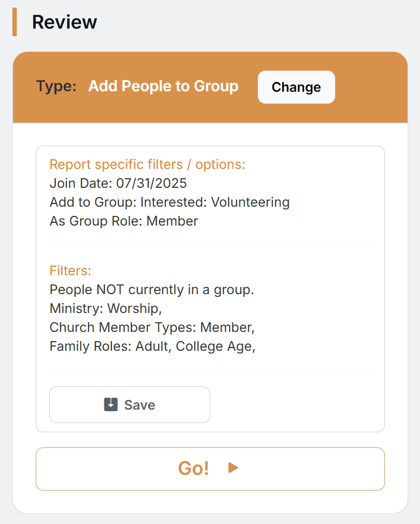The image size is (420, 524).
Task: Click the play arrow icon beside Go!
Action: pos(233,468)
